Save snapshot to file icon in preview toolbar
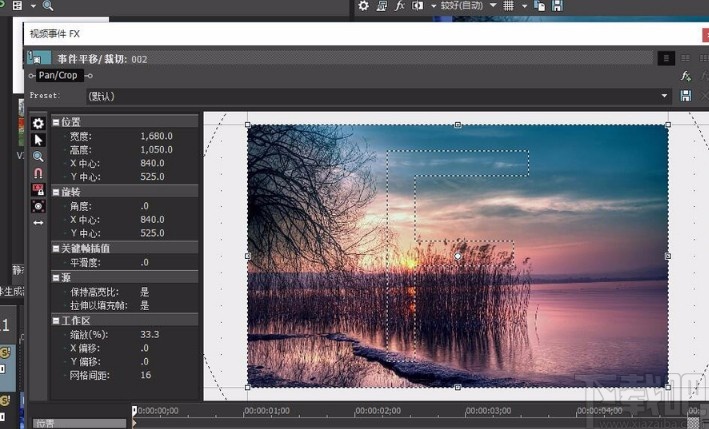 click(558, 6)
